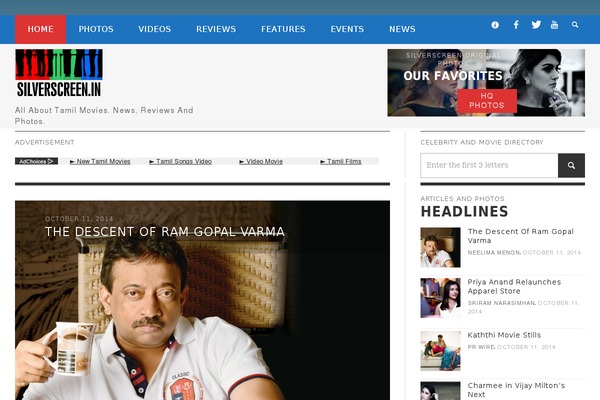Click the HQ Photos red button

tap(487, 101)
